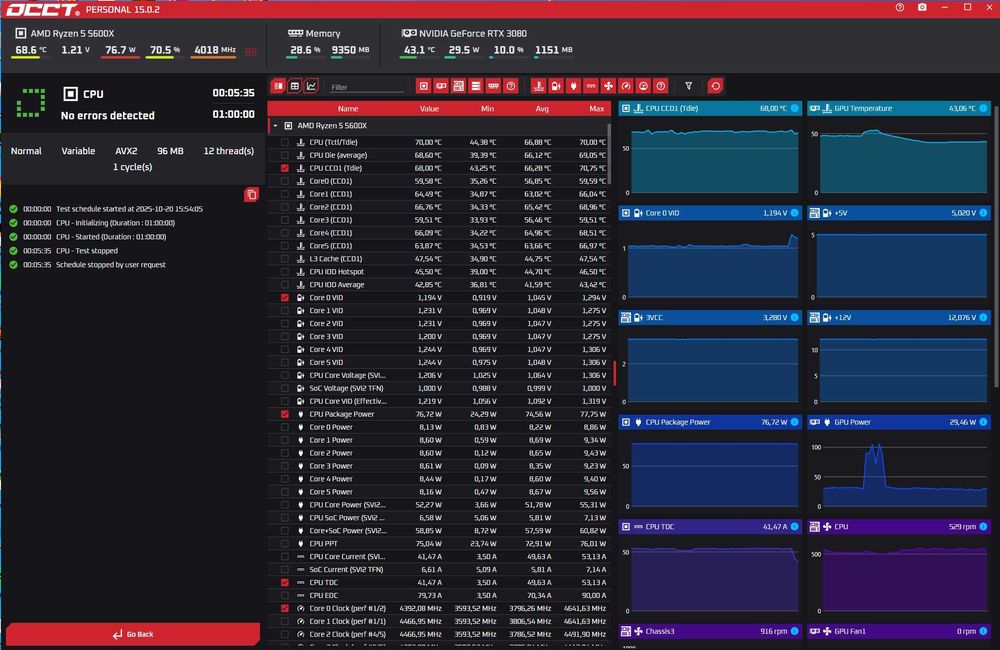Click the elapsed time 00:05:35 readout
The width and height of the screenshot is (1000, 650).
click(233, 93)
